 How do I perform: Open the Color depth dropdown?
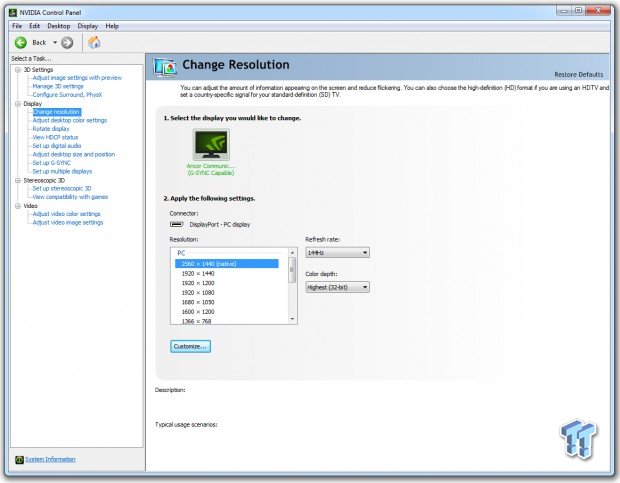(x=337, y=287)
